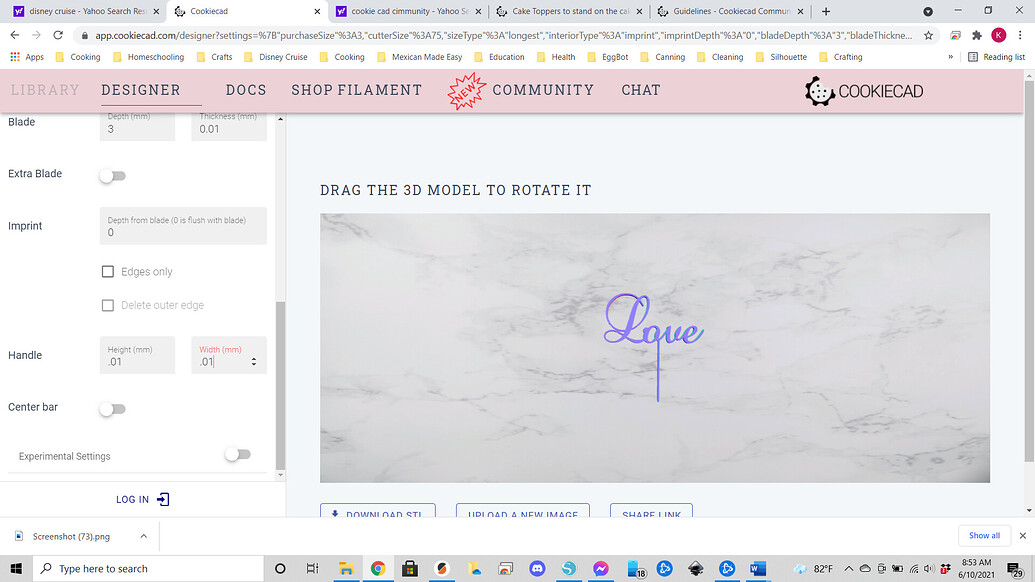This screenshot has height=582, width=1035.
Task: Click the login arrow icon
Action: 163,499
